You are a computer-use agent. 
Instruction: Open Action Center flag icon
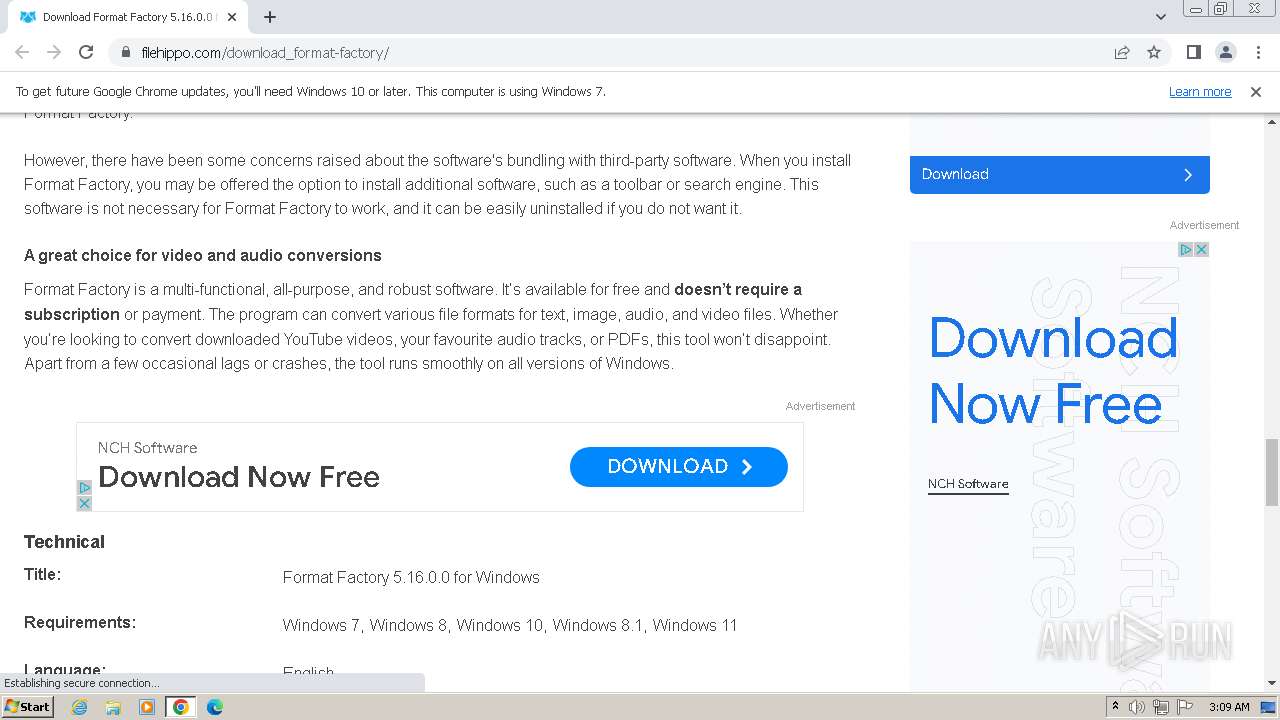[1185, 707]
